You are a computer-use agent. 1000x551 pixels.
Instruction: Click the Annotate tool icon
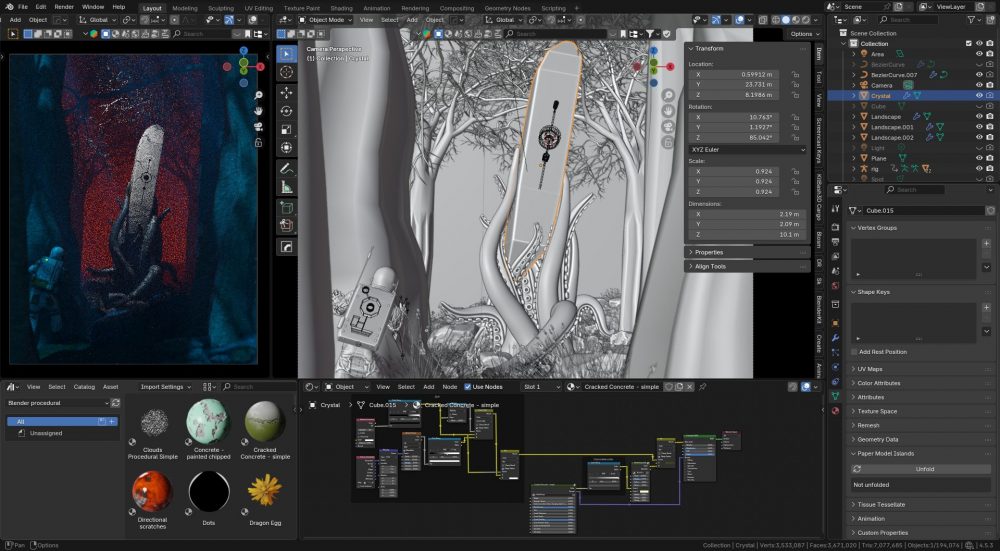[287, 168]
